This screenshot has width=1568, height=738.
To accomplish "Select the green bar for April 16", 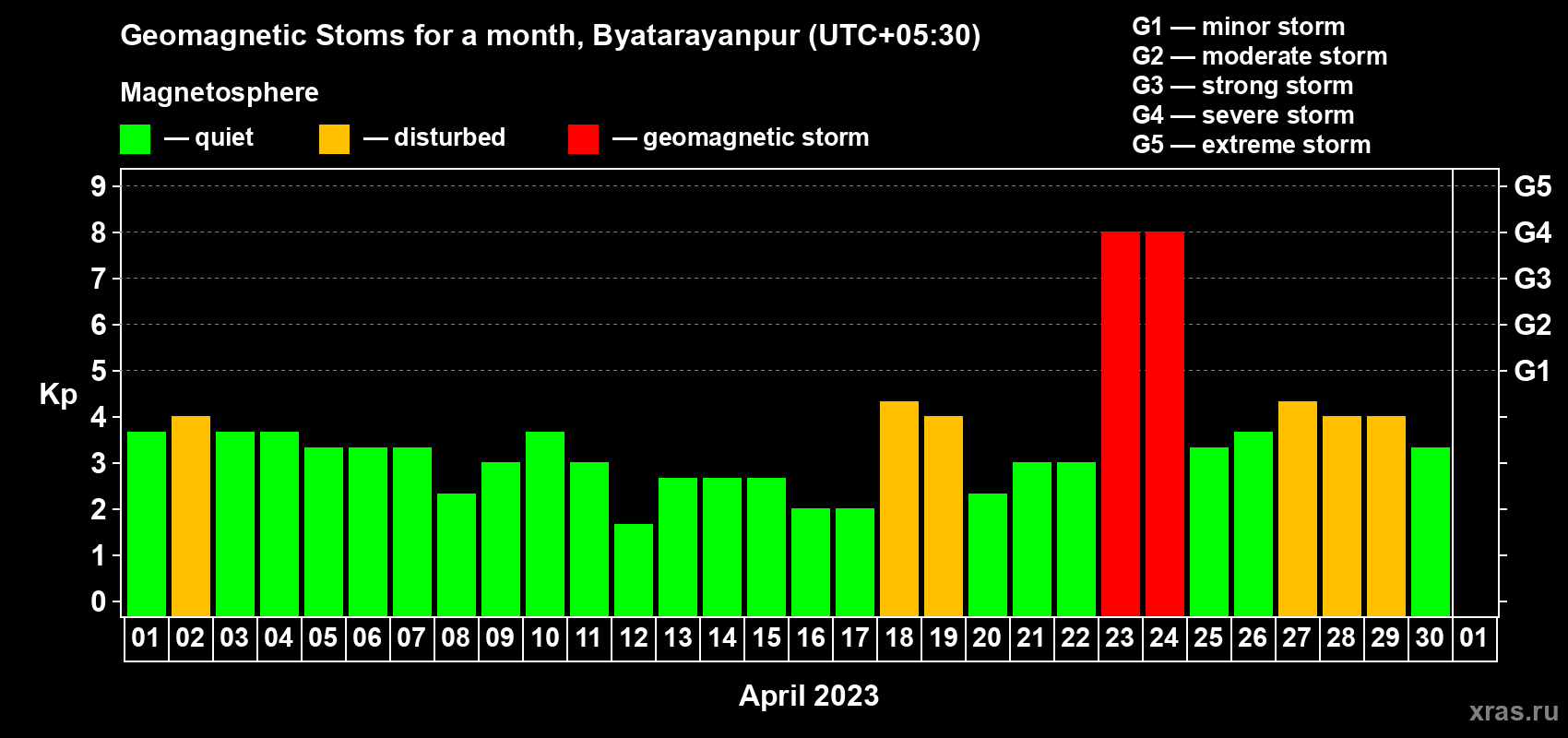I will (x=811, y=562).
